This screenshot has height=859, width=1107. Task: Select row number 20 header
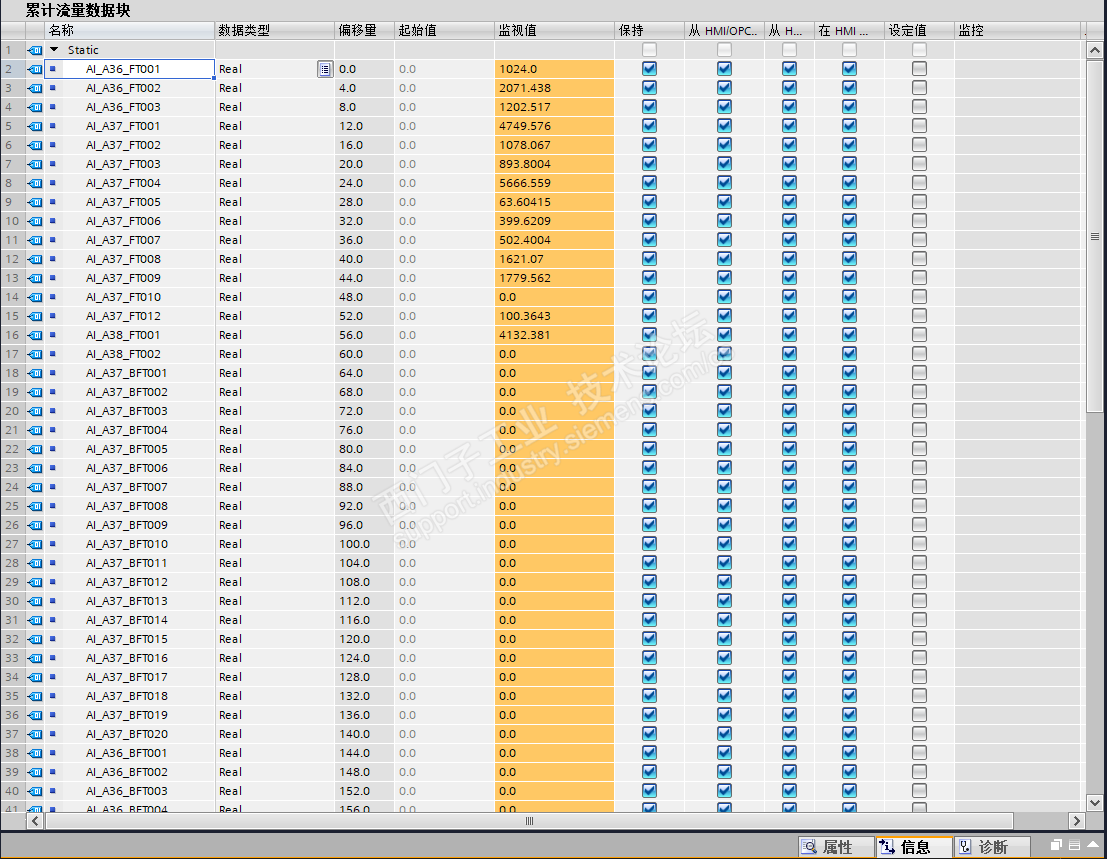[x=13, y=411]
